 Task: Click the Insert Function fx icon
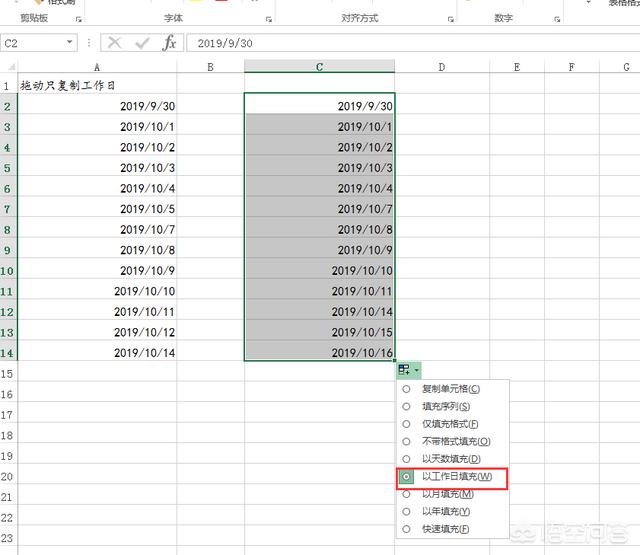click(170, 43)
